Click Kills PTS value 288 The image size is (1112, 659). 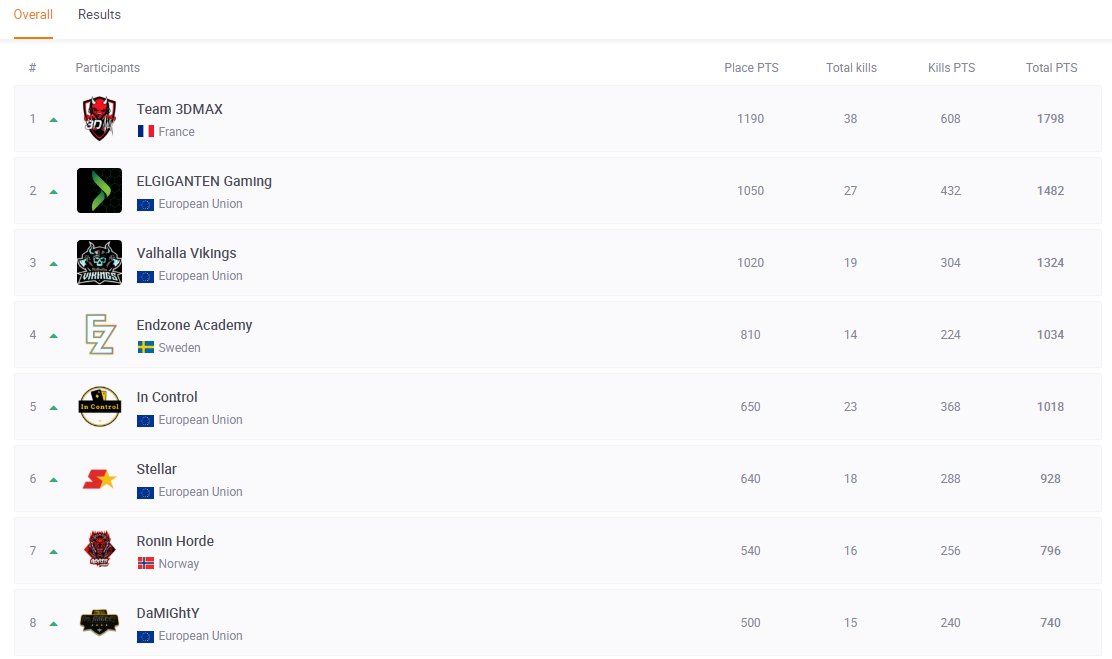point(950,479)
